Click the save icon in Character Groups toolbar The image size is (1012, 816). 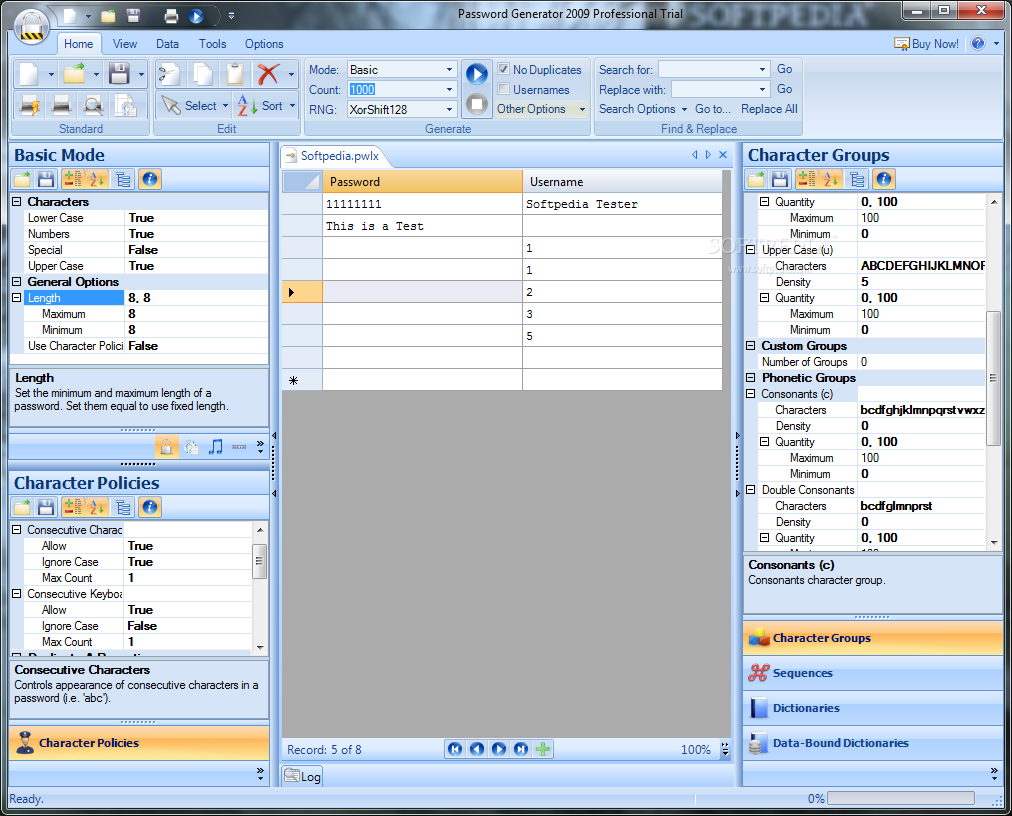(x=780, y=179)
